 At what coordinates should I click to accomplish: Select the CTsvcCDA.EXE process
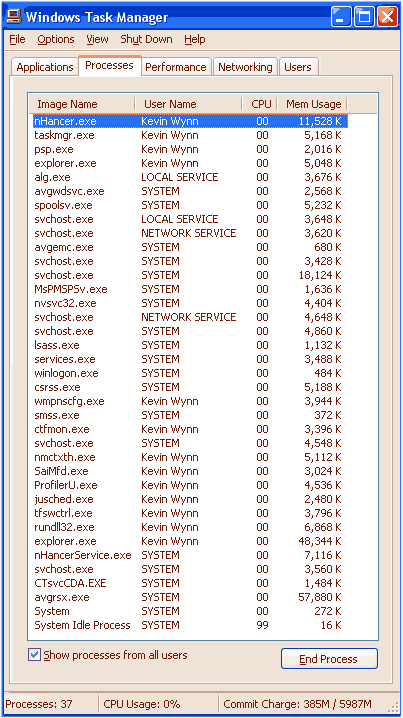(190, 583)
